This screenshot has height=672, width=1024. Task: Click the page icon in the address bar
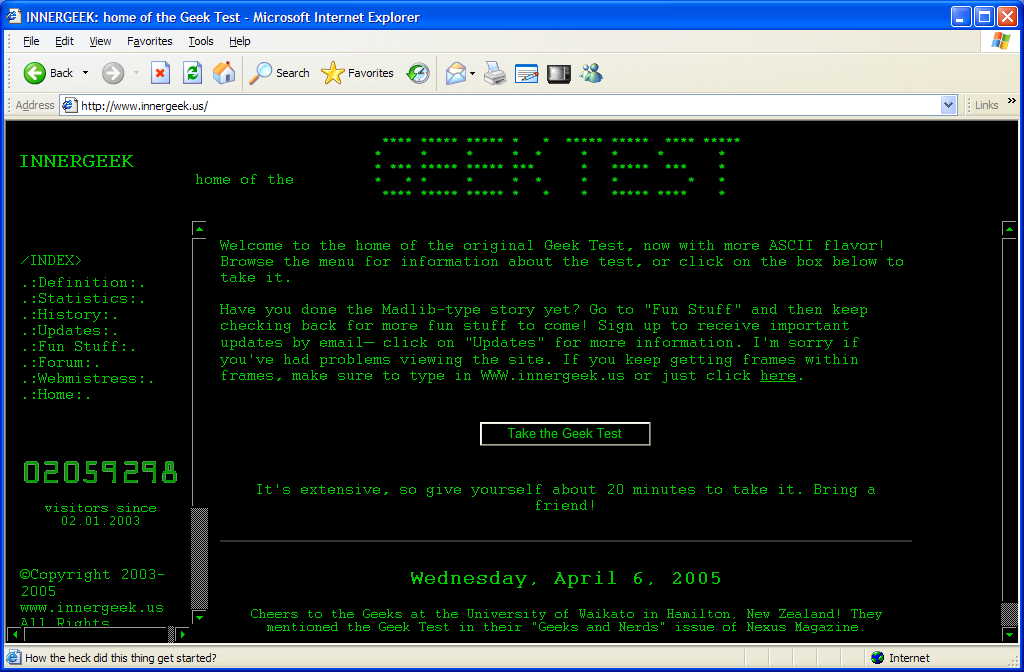pos(69,105)
